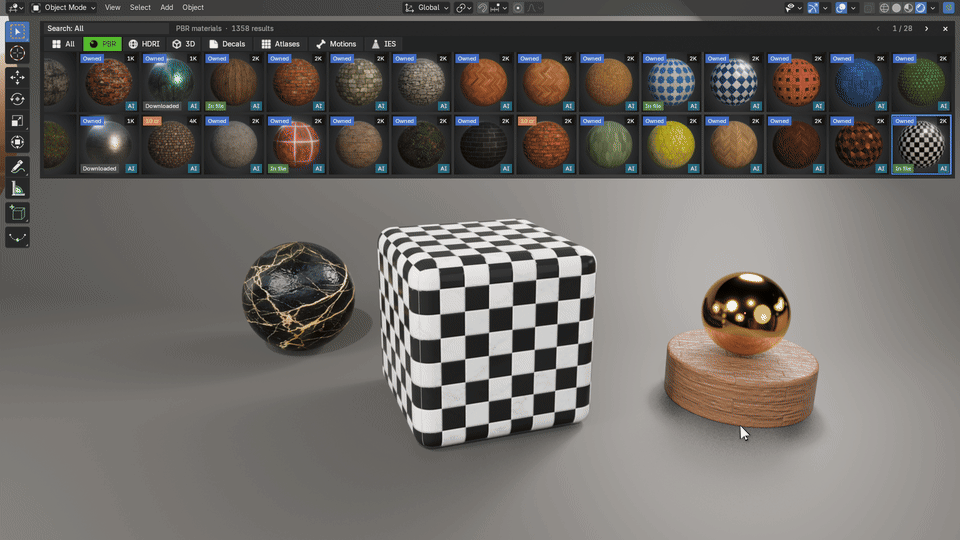960x540 pixels.
Task: Select the checkered cube in viewport
Action: click(485, 334)
